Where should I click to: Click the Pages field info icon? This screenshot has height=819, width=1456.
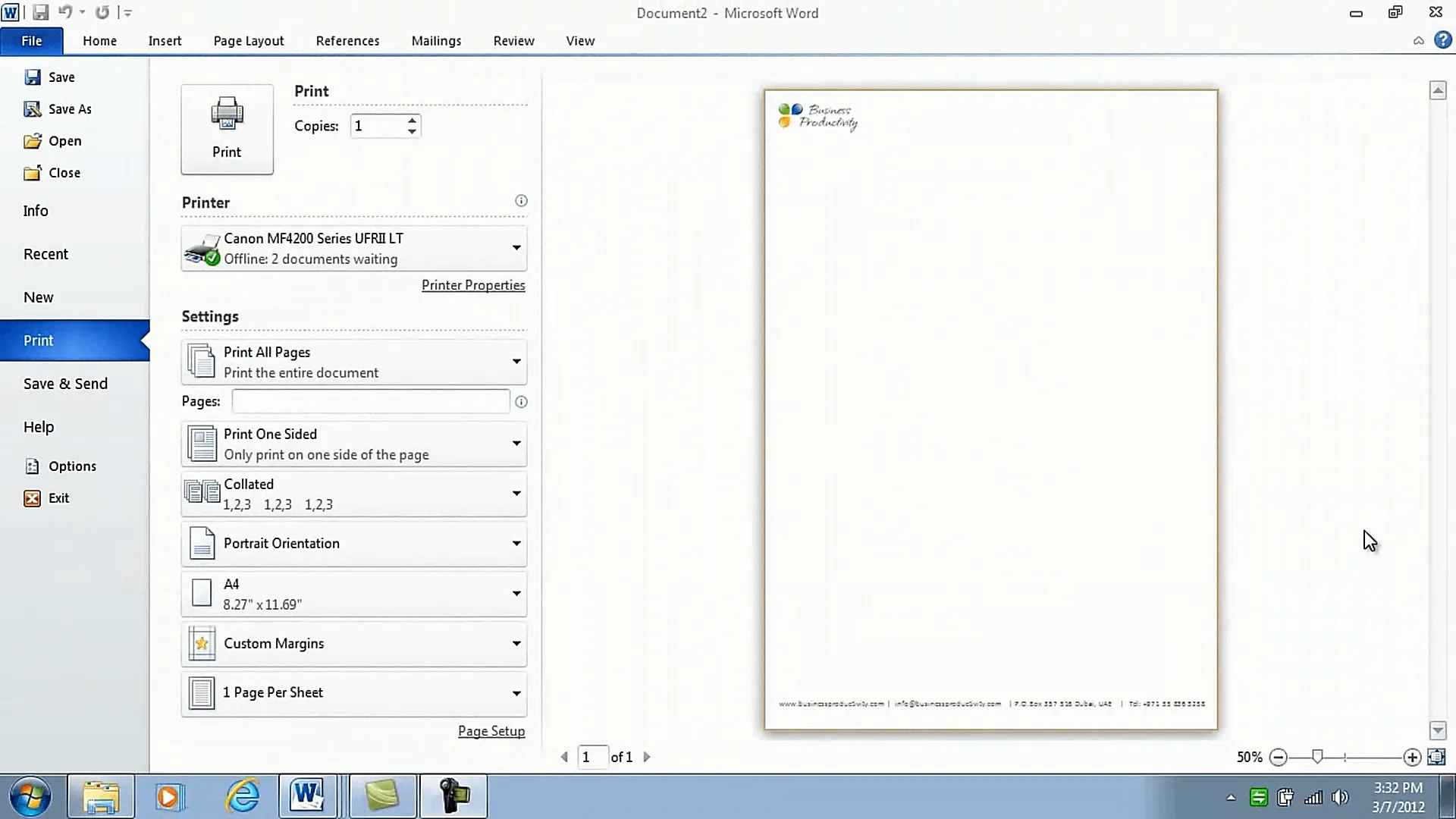(521, 402)
